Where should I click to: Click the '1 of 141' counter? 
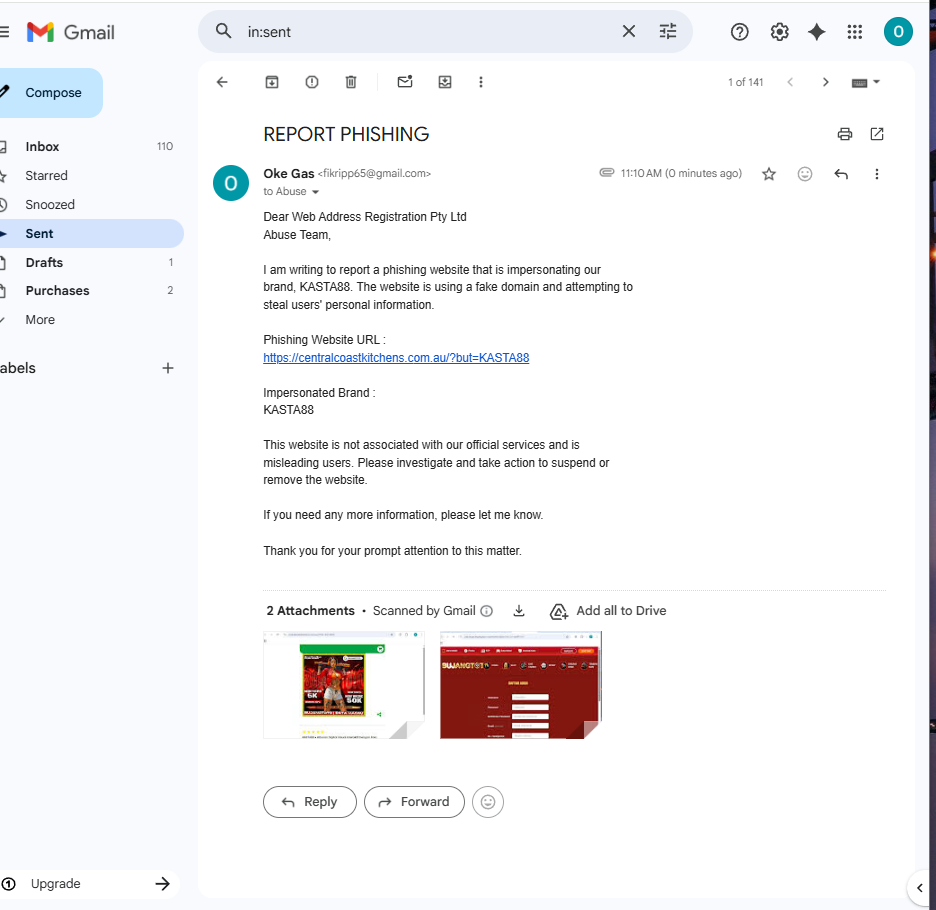746,82
